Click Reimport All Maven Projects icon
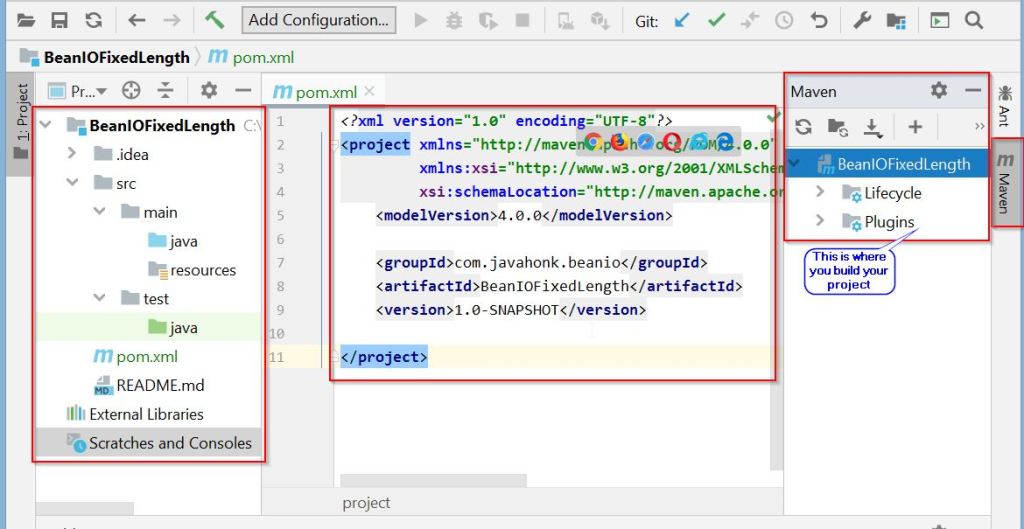Viewport: 1024px width, 529px height. click(803, 127)
